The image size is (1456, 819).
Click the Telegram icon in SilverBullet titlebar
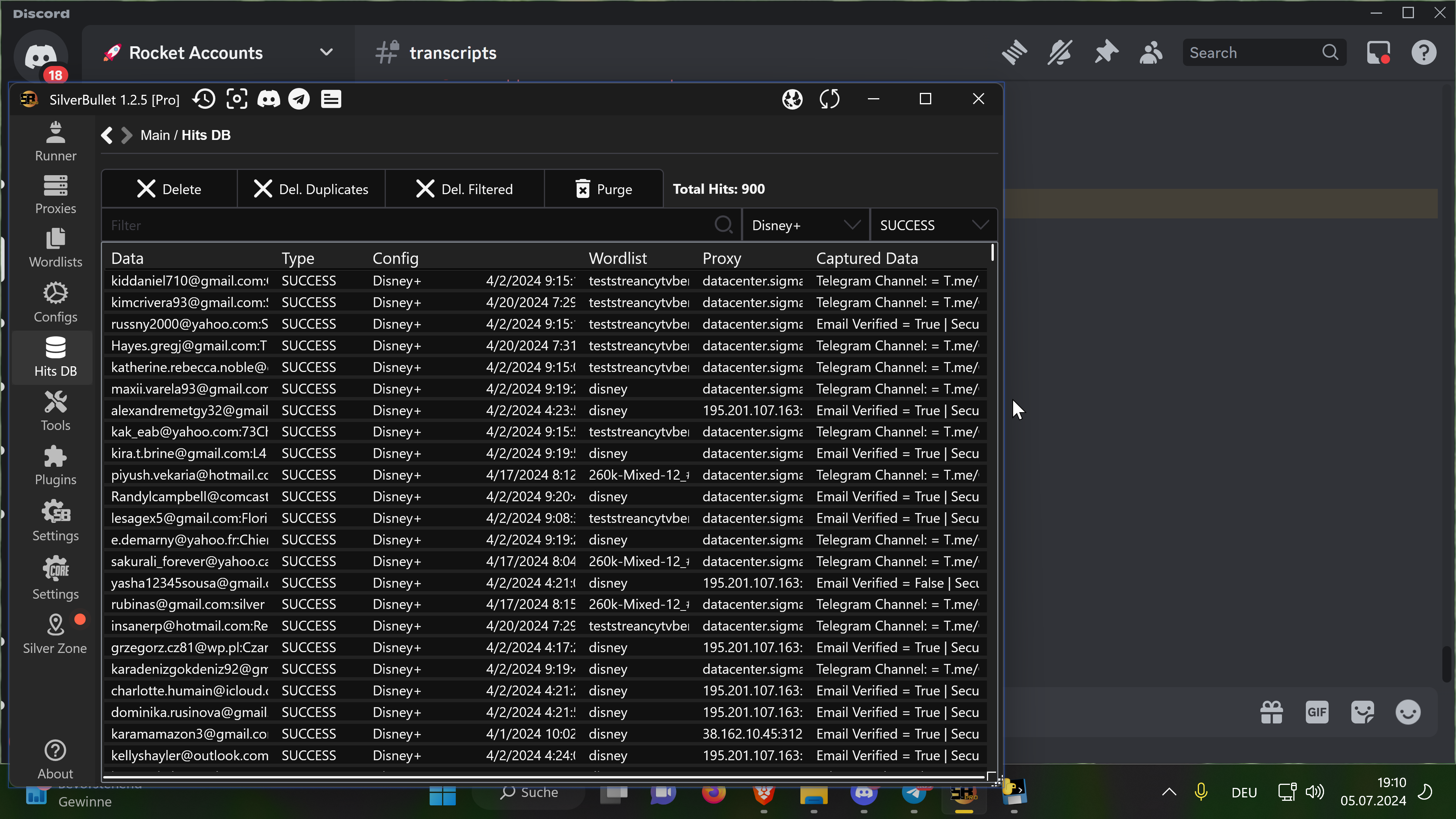[x=299, y=99]
